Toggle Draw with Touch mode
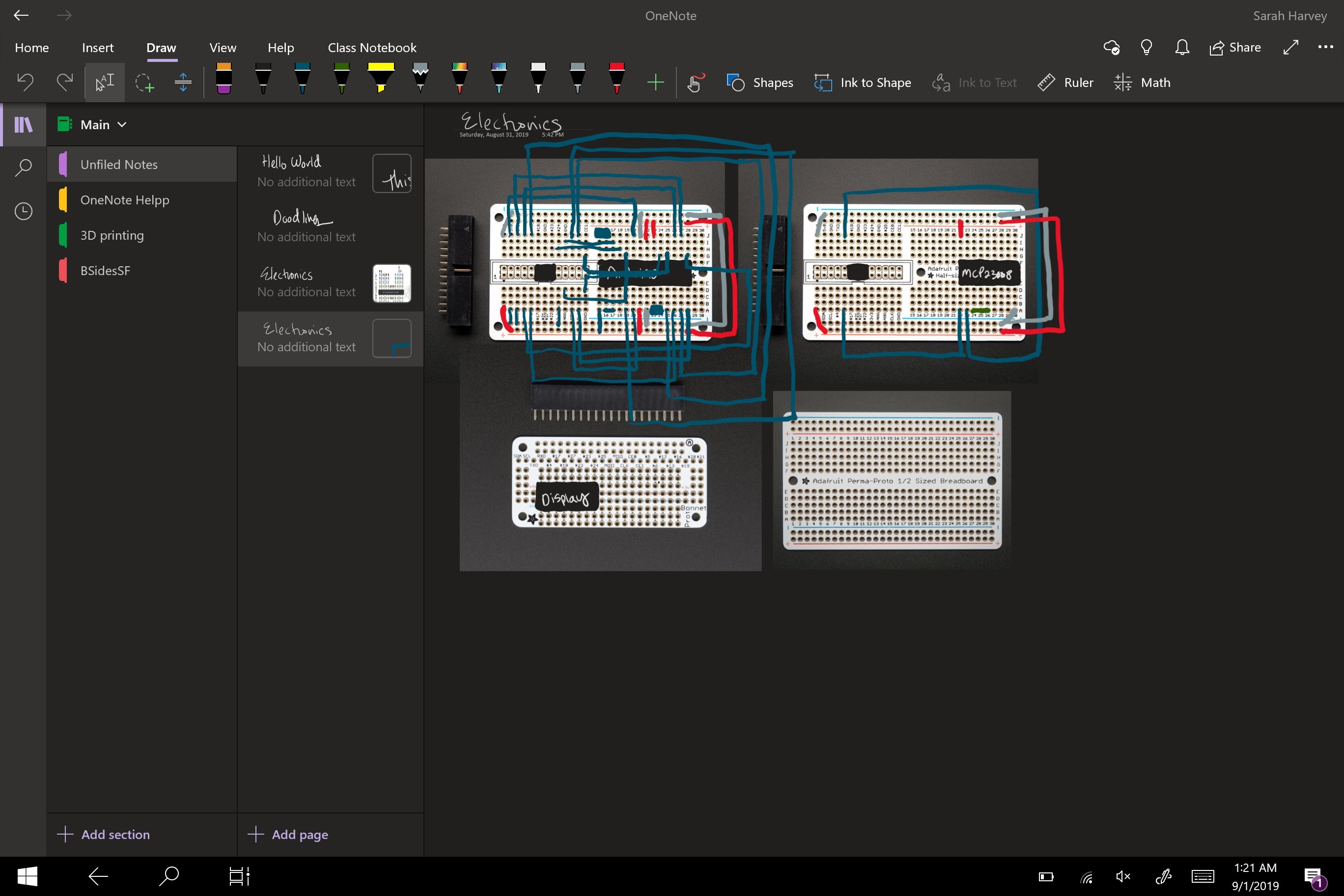The image size is (1344, 896). (696, 83)
